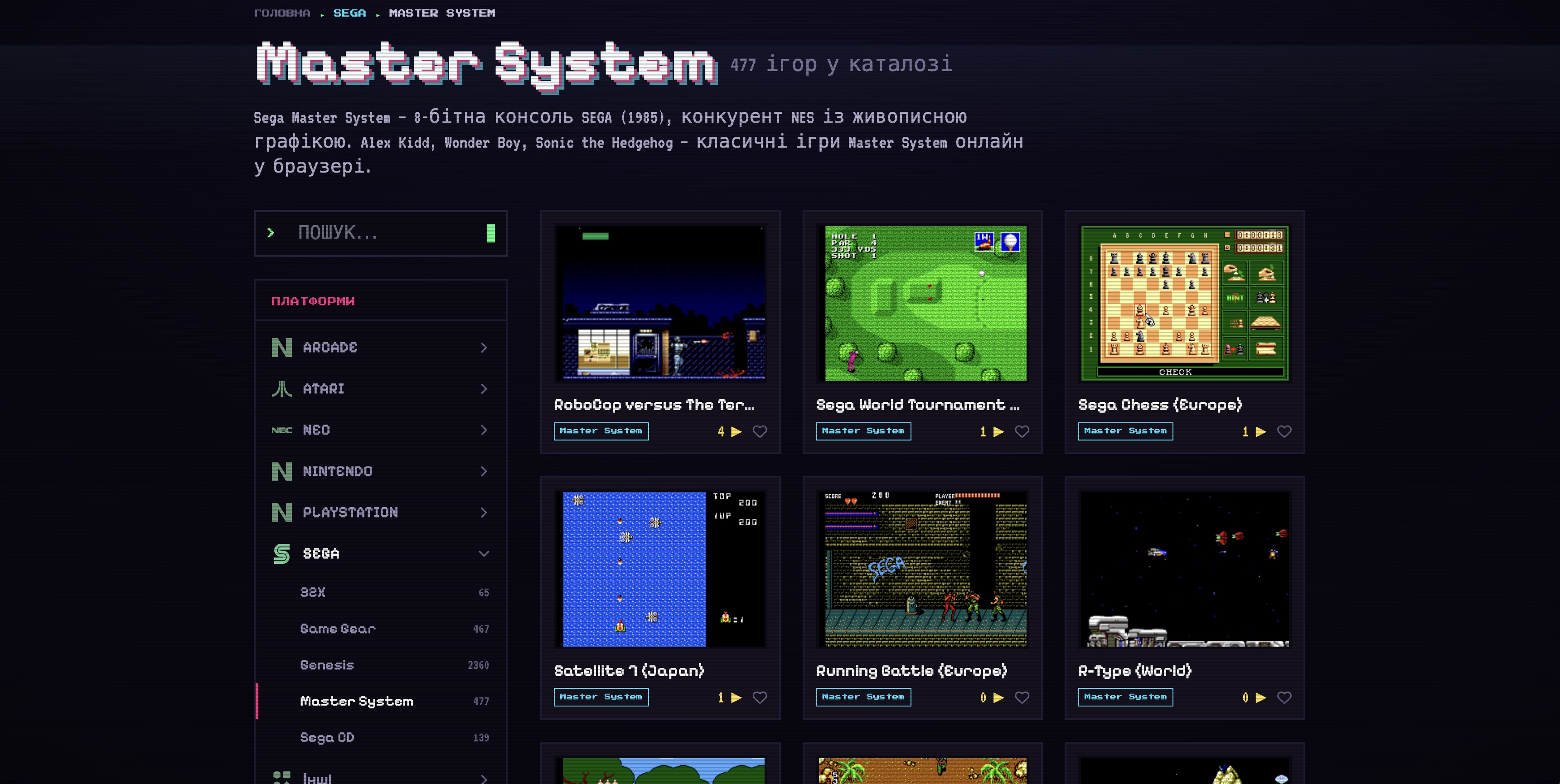The image size is (1560, 784).
Task: Expand the NEC platform chevron
Action: point(483,430)
